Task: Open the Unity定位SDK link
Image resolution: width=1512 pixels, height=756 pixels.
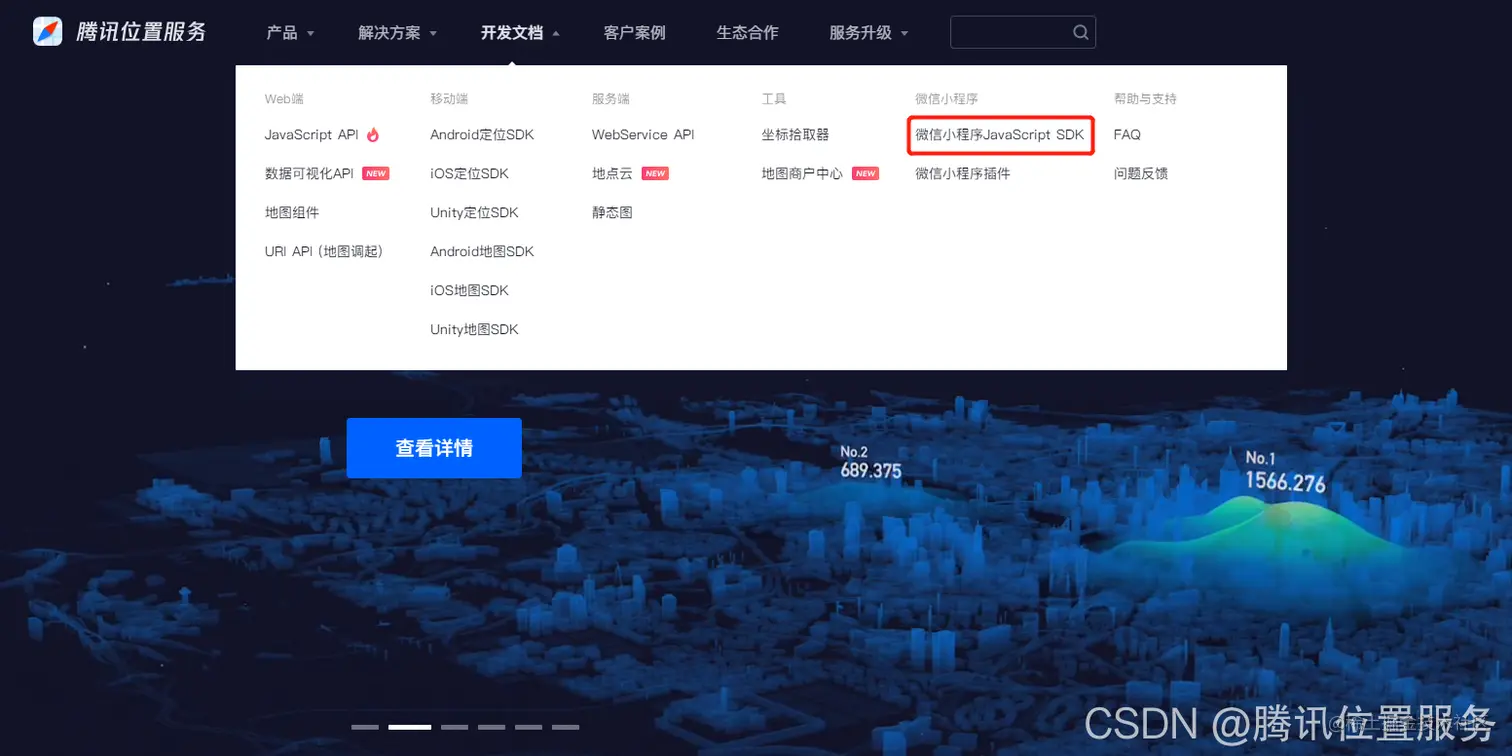Action: click(474, 212)
